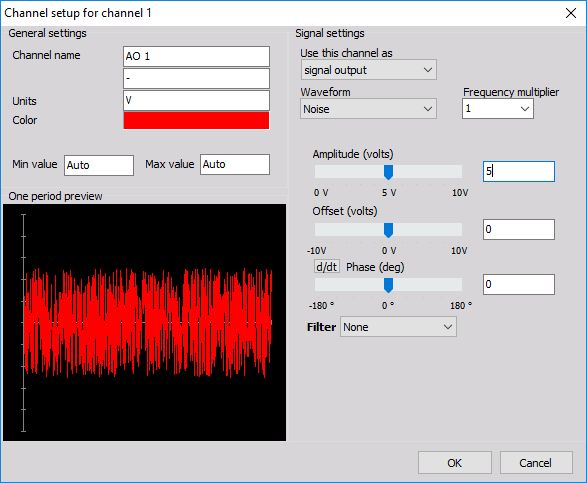
Task: Click the Units input field
Action: pyautogui.click(x=196, y=100)
